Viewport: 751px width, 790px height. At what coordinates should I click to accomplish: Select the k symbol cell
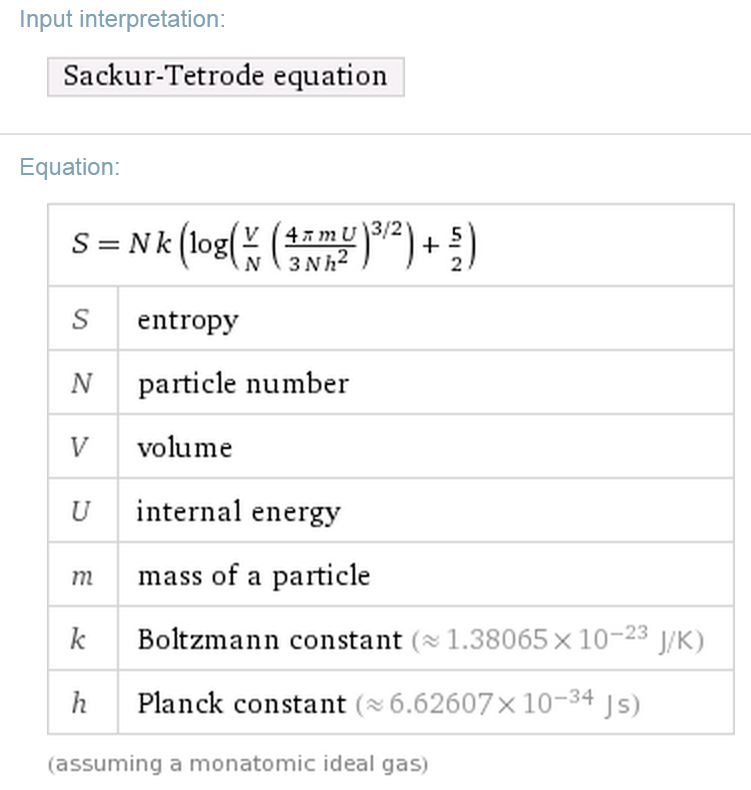tap(81, 639)
